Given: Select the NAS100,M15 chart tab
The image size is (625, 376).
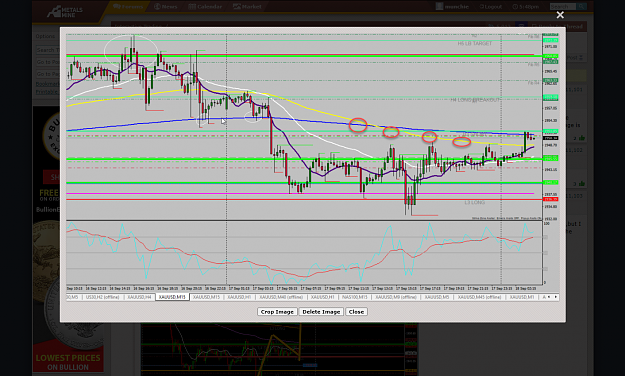Looking at the screenshot, I should (354, 297).
